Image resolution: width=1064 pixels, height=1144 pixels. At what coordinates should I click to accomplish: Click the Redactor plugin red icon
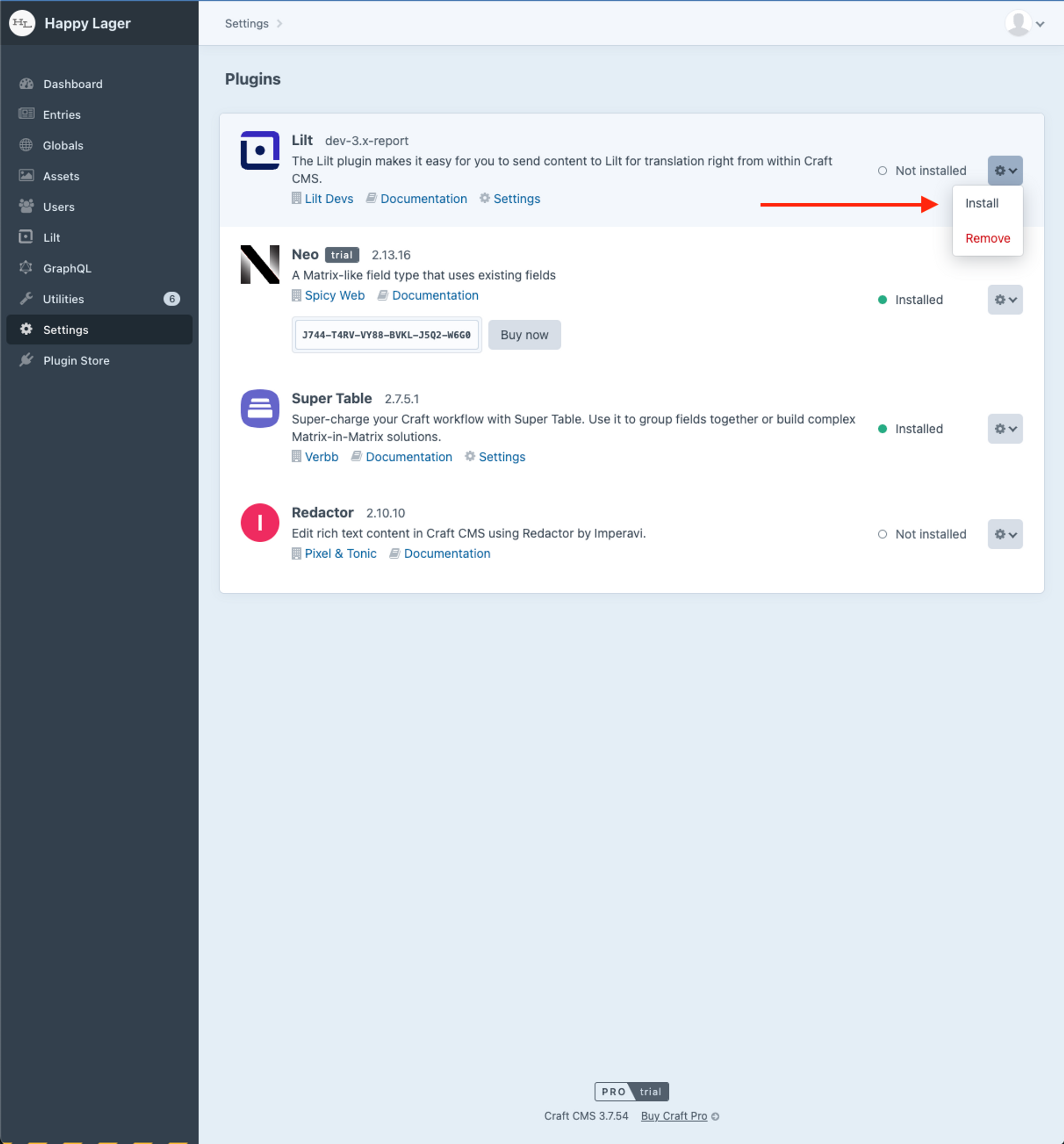pos(260,523)
